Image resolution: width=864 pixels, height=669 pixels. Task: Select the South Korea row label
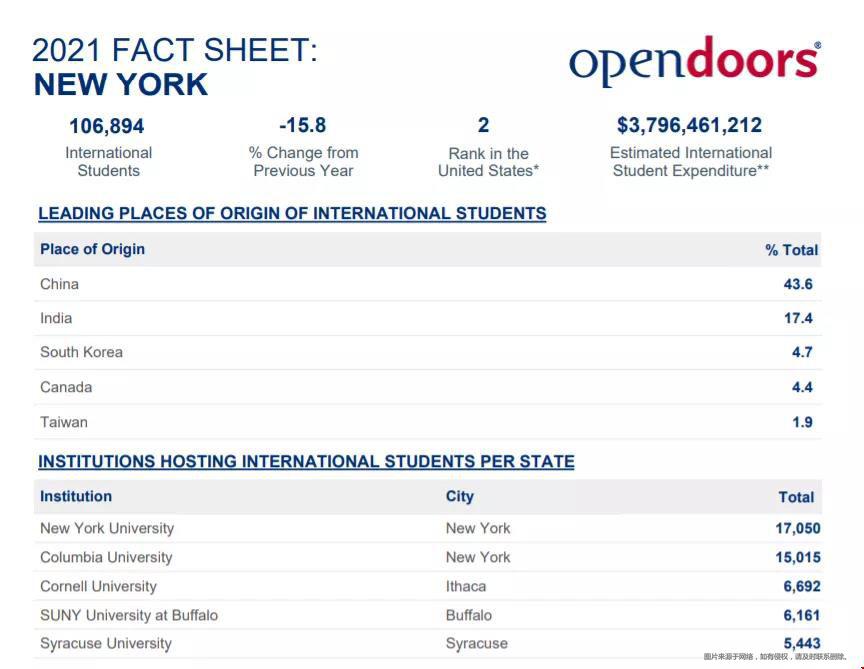click(82, 352)
